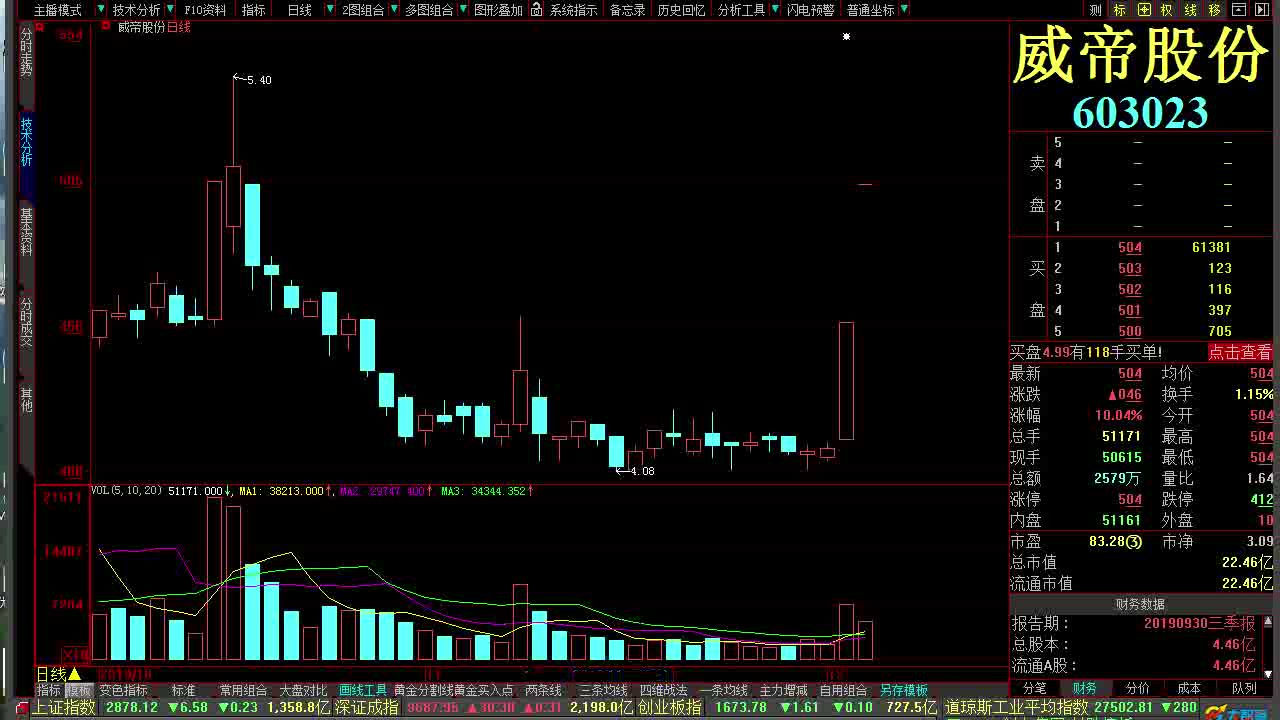Click the 点击查看 link
This screenshot has height=720, width=1280.
[1240, 352]
